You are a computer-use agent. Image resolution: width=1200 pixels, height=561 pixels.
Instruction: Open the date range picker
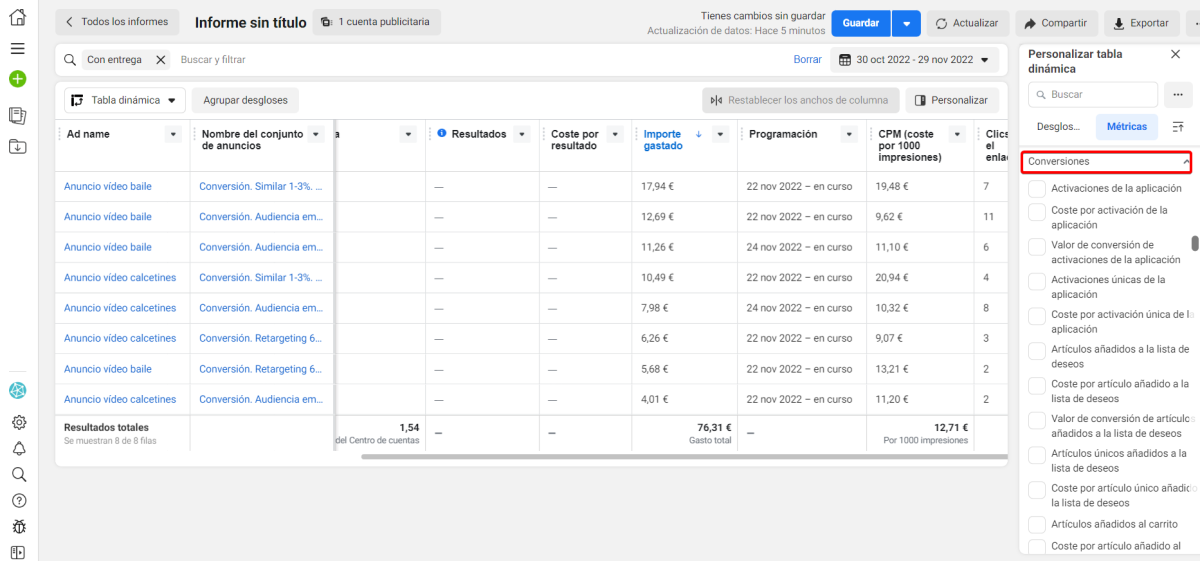915,60
